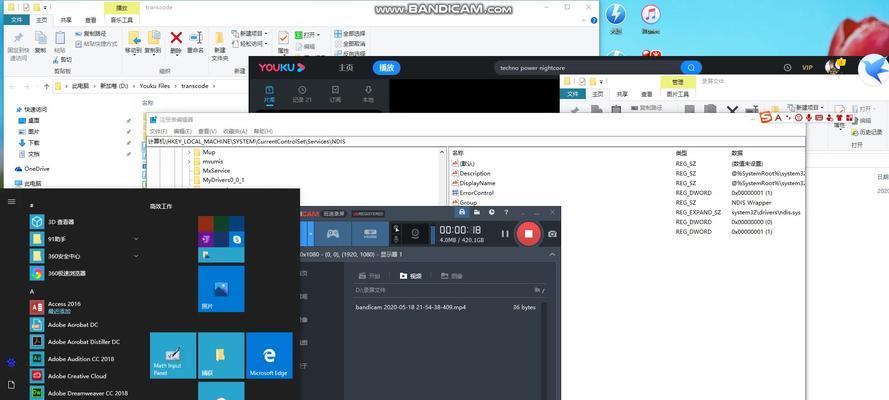Screen dimensions: 889x400
Task: Expand the mvumis registry key
Action: click(x=189, y=161)
